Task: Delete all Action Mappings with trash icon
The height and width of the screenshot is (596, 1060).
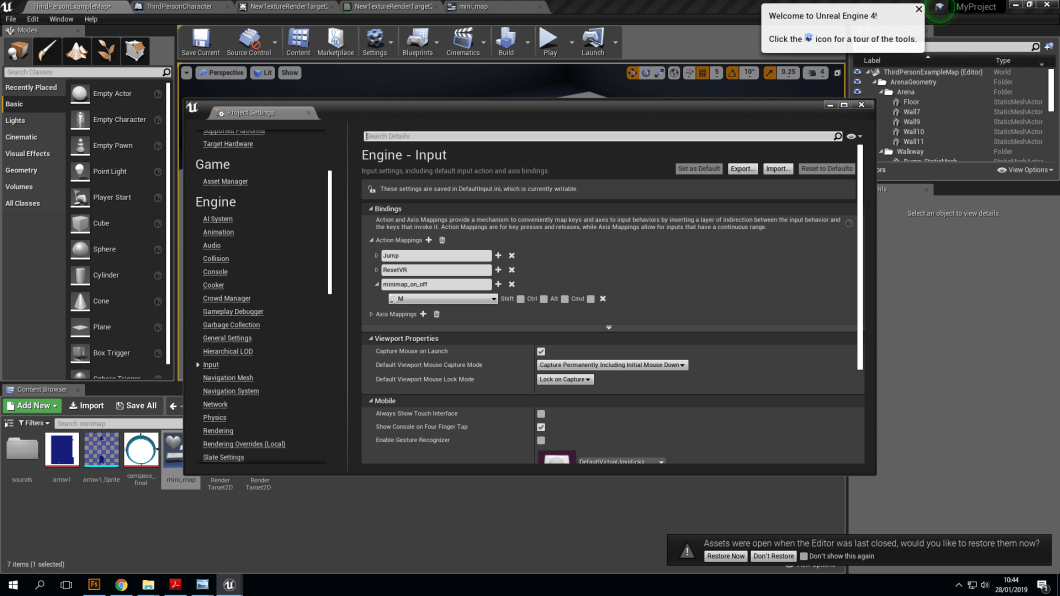Action: point(442,240)
